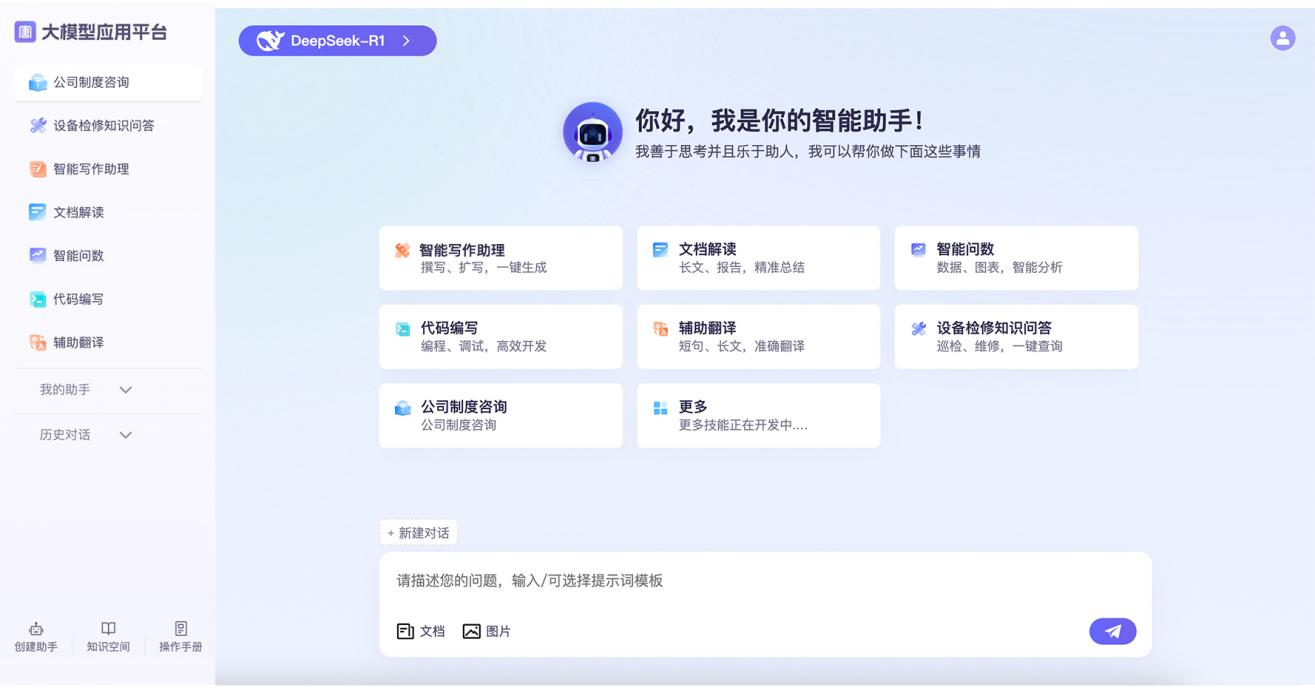
Task: Click the 代码编写 sidebar terminal icon
Action: tap(38, 299)
